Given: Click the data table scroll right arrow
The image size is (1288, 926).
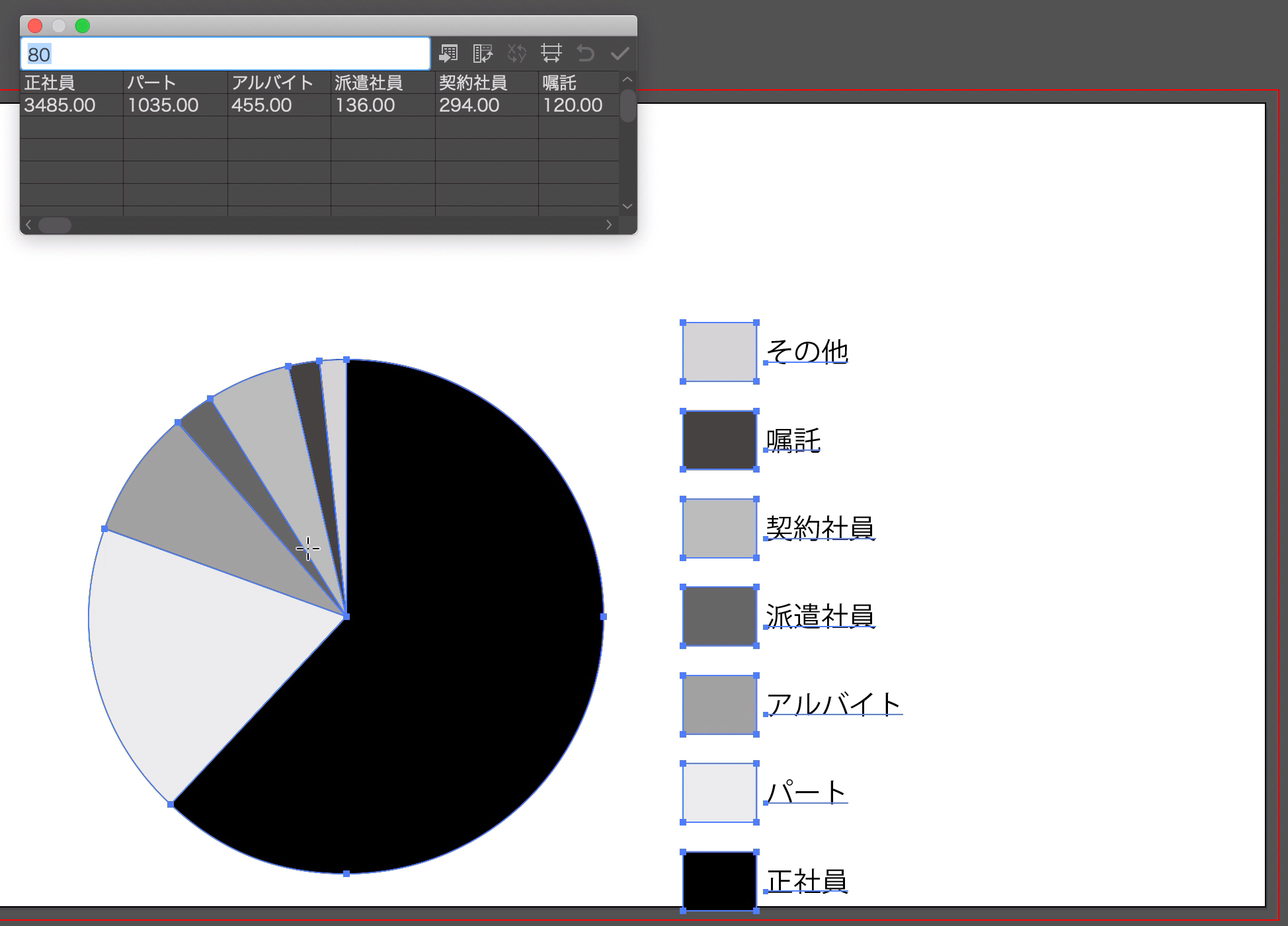Looking at the screenshot, I should [x=609, y=225].
